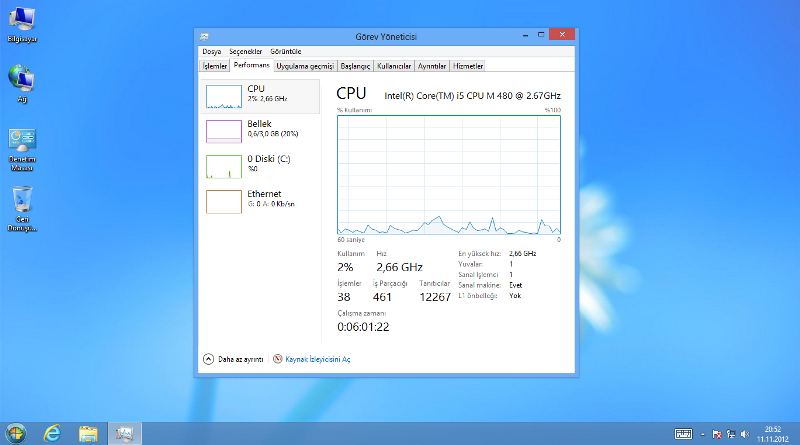Viewport: 800px width, 445px height.
Task: Click the En yüksek hız label
Action: 480,254
